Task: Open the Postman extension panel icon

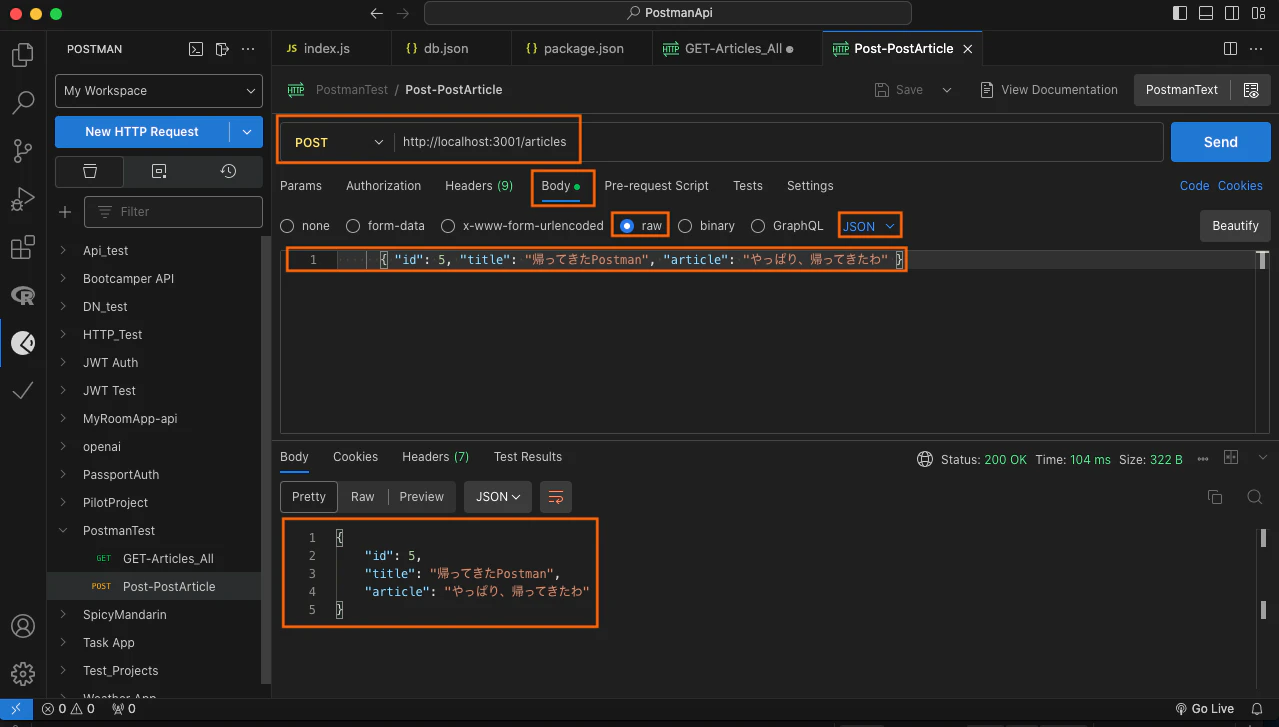Action: point(22,343)
